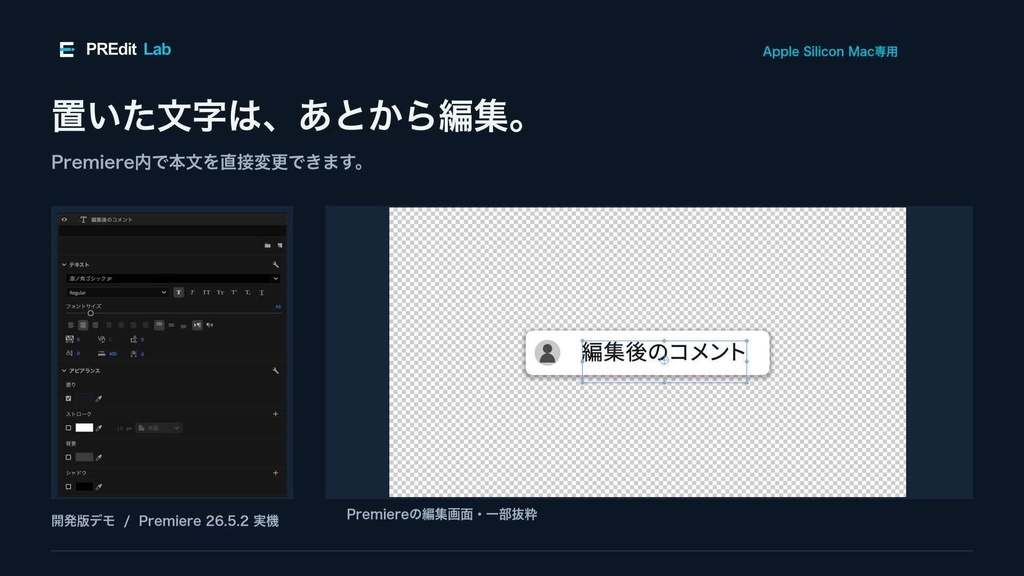Open the white stroke color swatch
Screen dimensions: 1024x576
pos(84,428)
